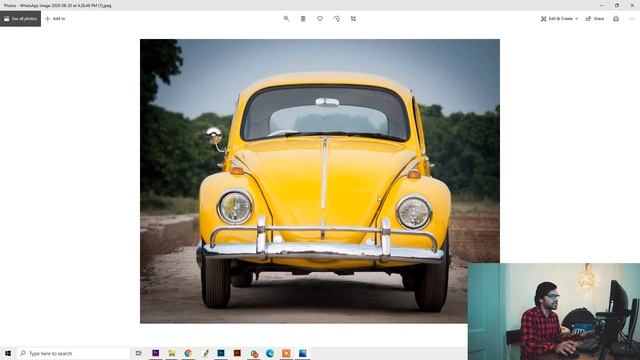Screen dimensions: 640x360
Task: Click the Type here to search box
Action: click(73, 353)
